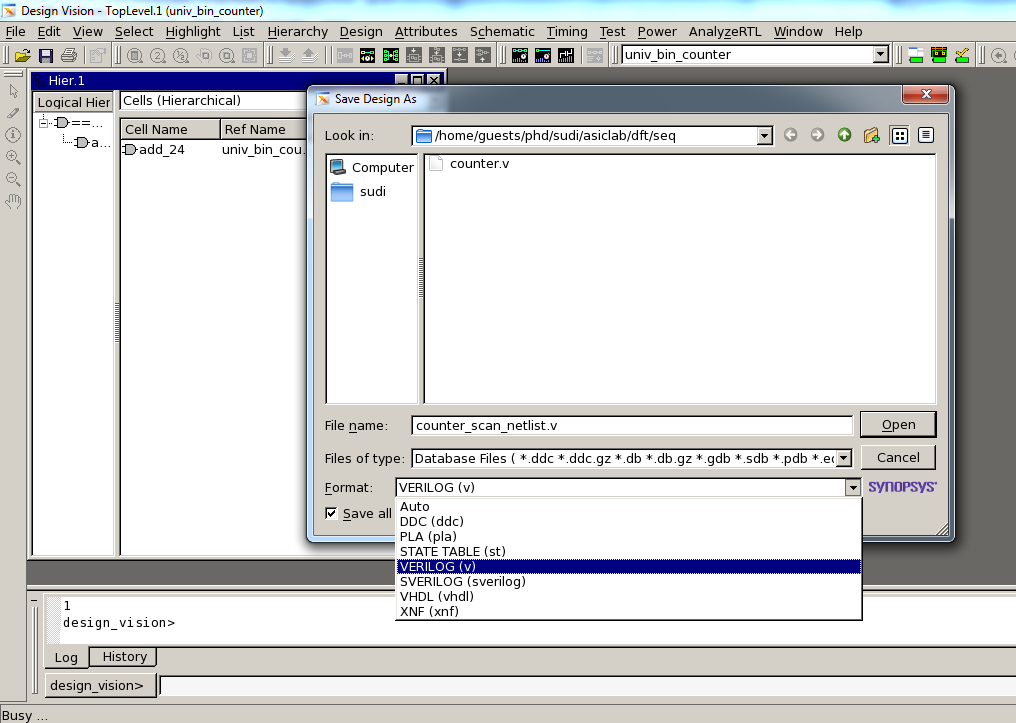Select the zoom-in magnifier in left sidebar
1016x723 pixels.
(x=14, y=157)
